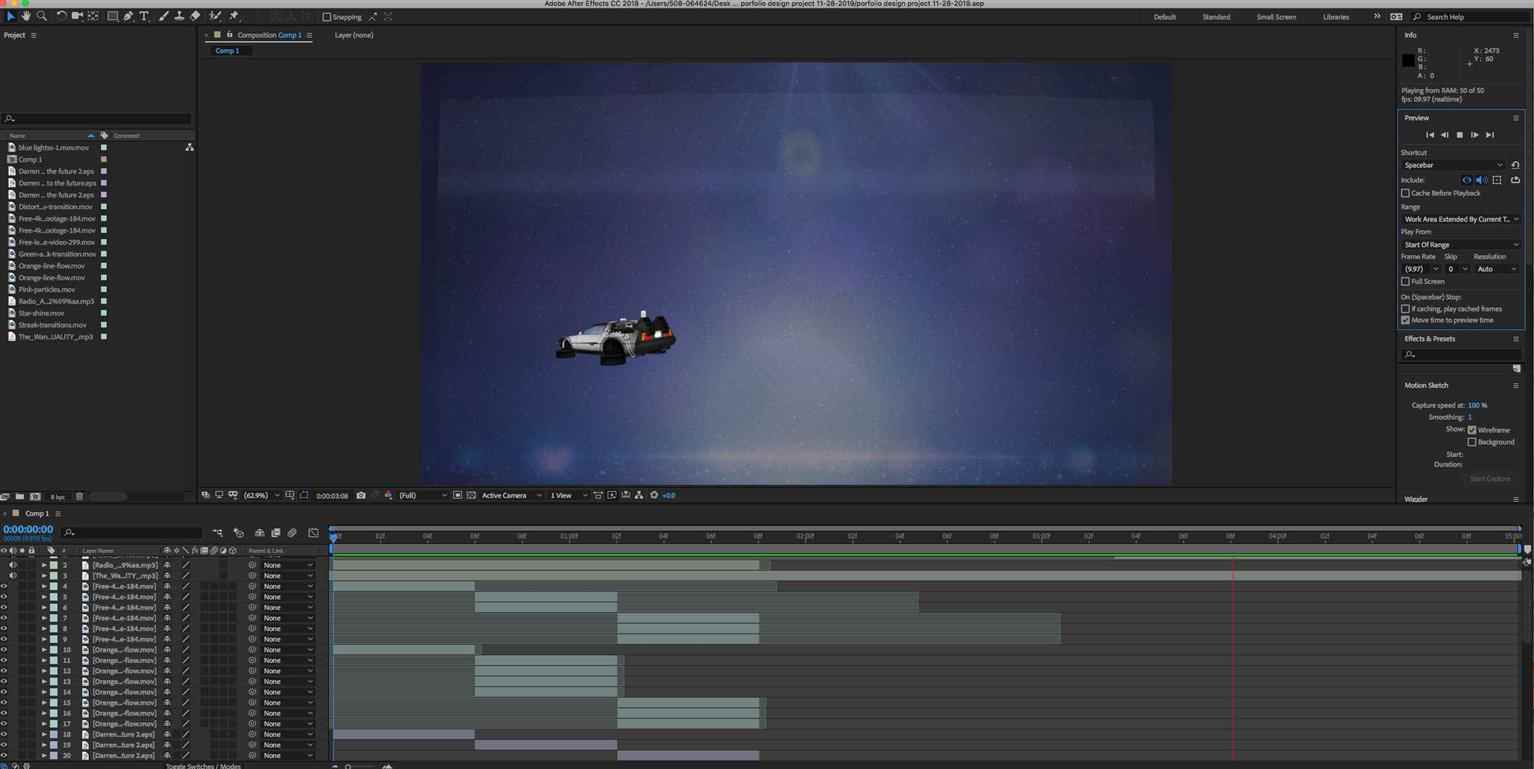Viewport: 1534px width, 769px height.
Task: Hide layer 10 Orange flow video
Action: pyautogui.click(x=4, y=650)
